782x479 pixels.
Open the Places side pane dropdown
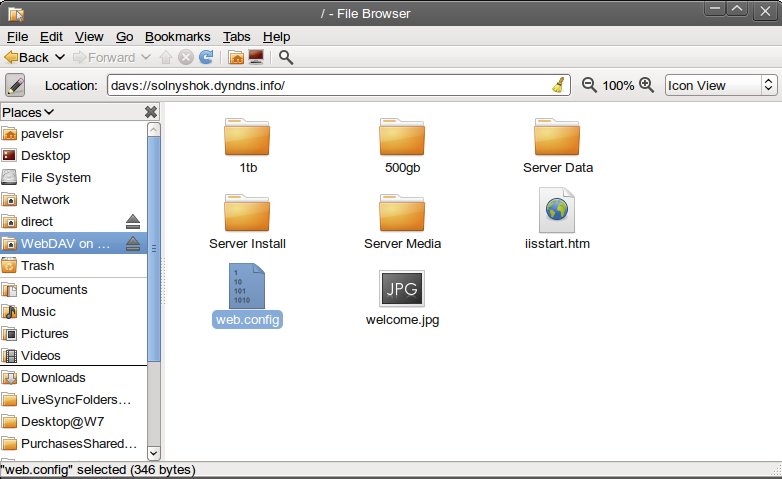(x=28, y=112)
